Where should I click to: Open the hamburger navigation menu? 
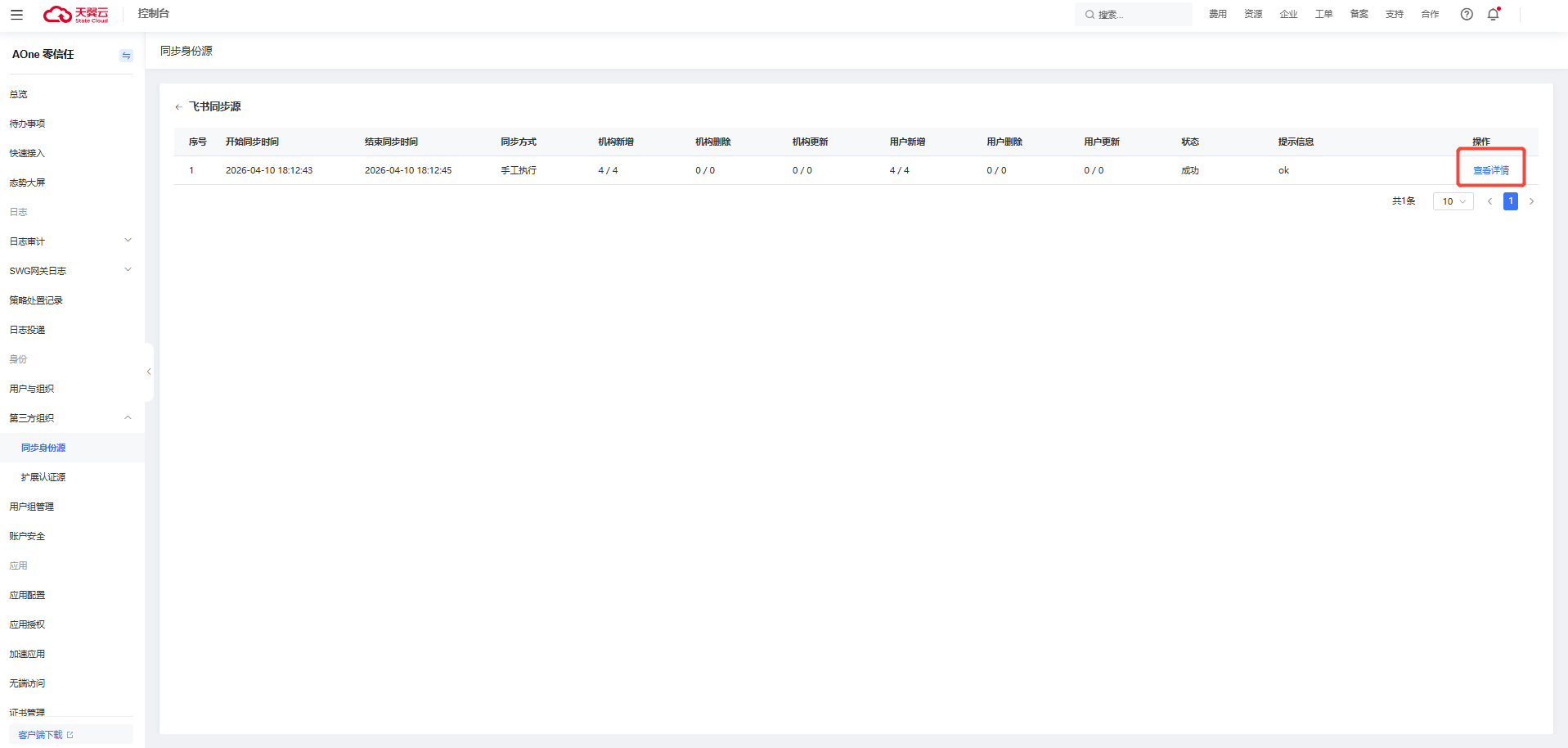click(x=16, y=14)
